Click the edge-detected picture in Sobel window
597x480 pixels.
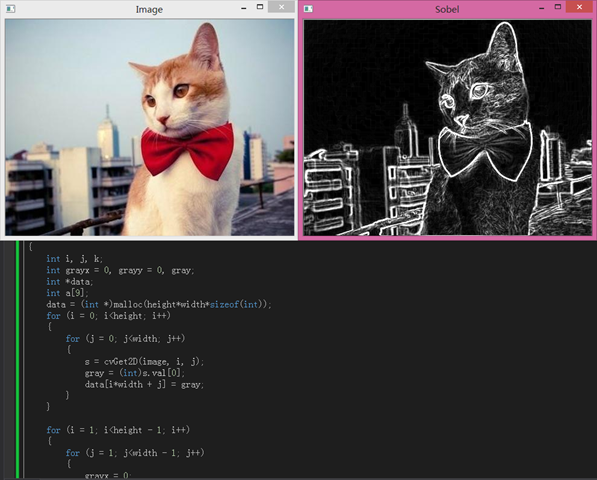(448, 127)
